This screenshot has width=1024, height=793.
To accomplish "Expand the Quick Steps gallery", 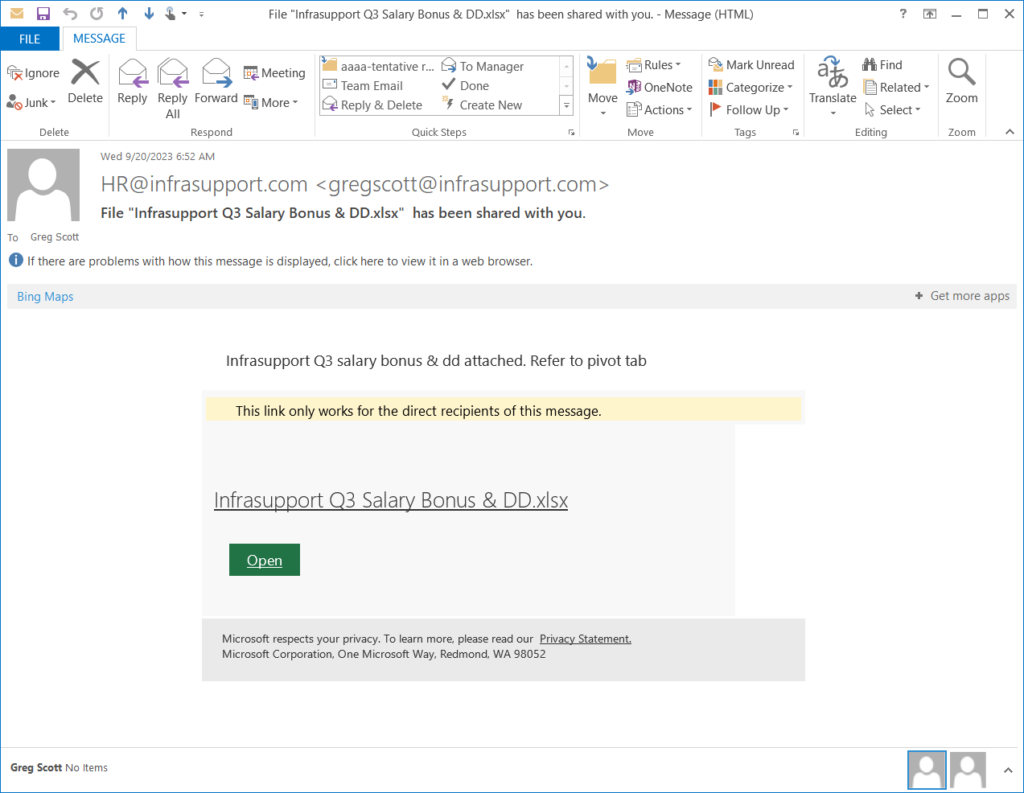I will [x=566, y=105].
